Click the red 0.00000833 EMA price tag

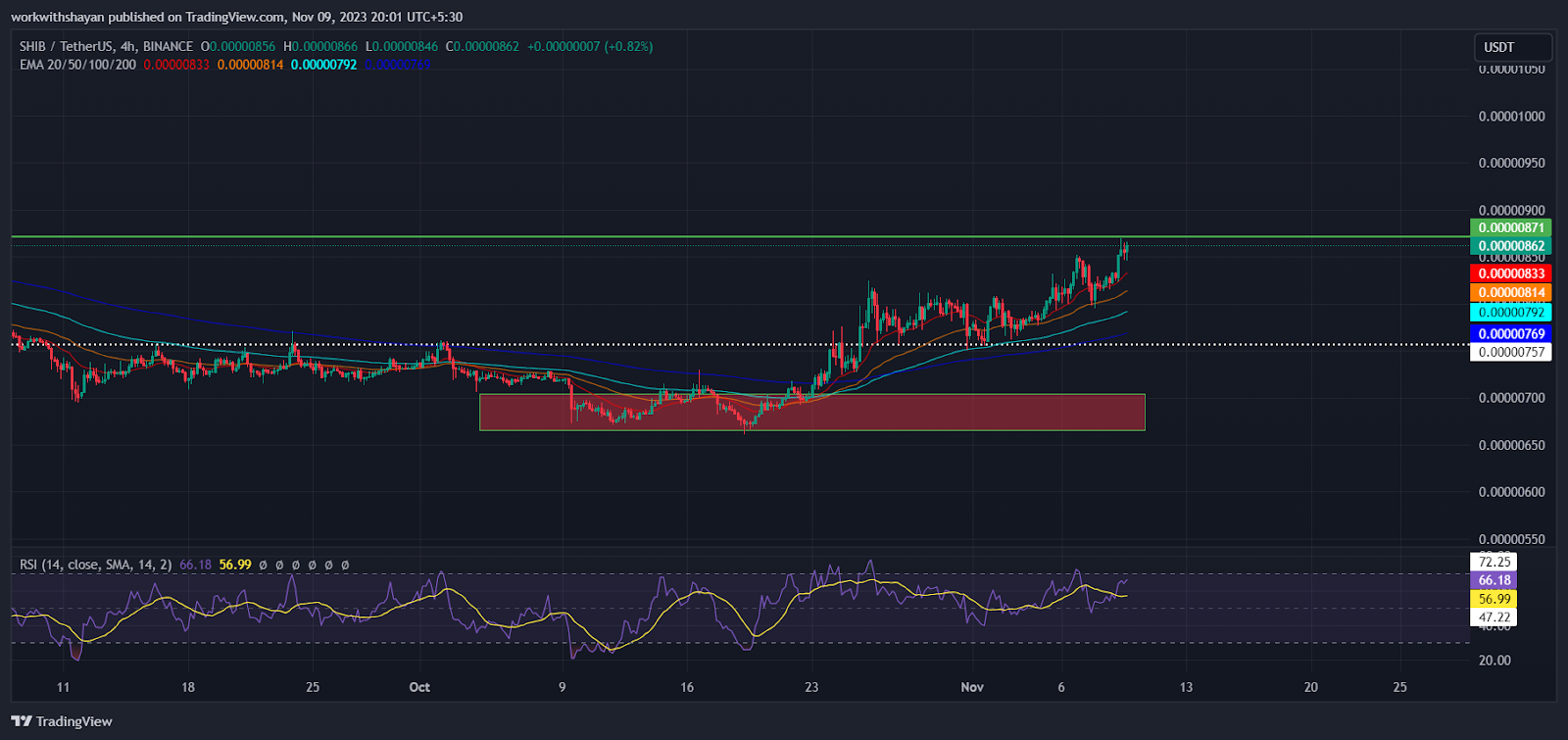pyautogui.click(x=1510, y=273)
